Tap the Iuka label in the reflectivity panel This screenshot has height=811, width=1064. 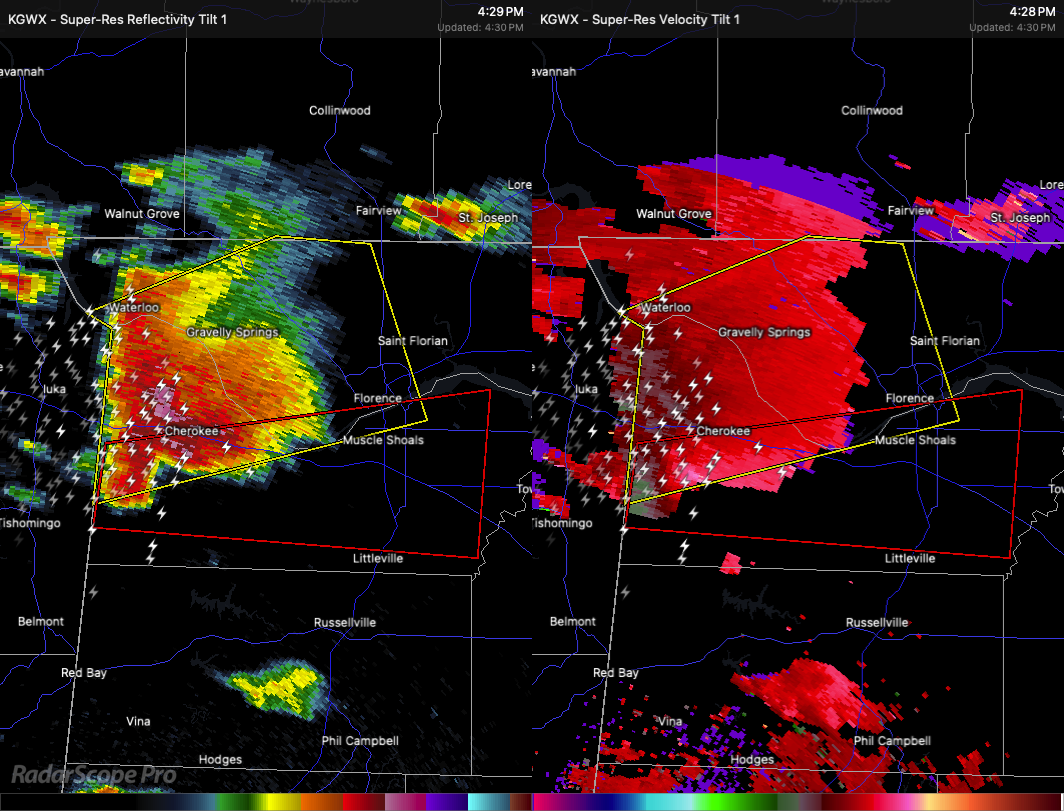54,390
